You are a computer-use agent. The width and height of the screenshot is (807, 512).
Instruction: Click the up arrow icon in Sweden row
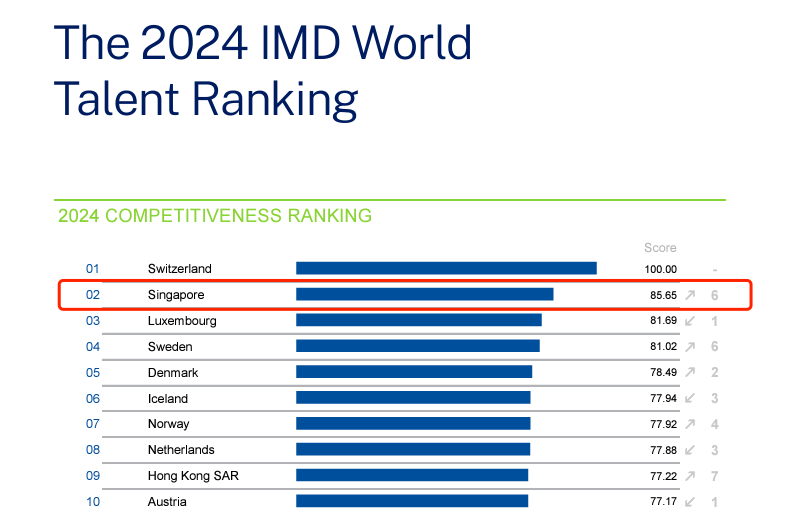[689, 347]
